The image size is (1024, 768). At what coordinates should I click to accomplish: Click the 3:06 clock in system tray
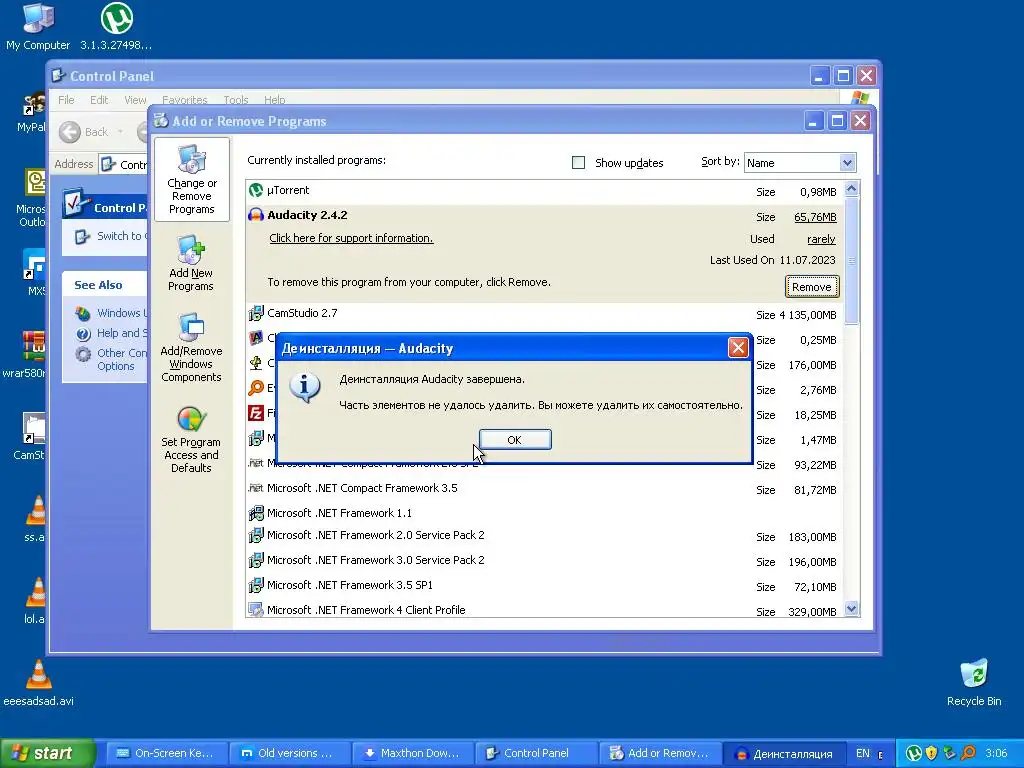(996, 753)
